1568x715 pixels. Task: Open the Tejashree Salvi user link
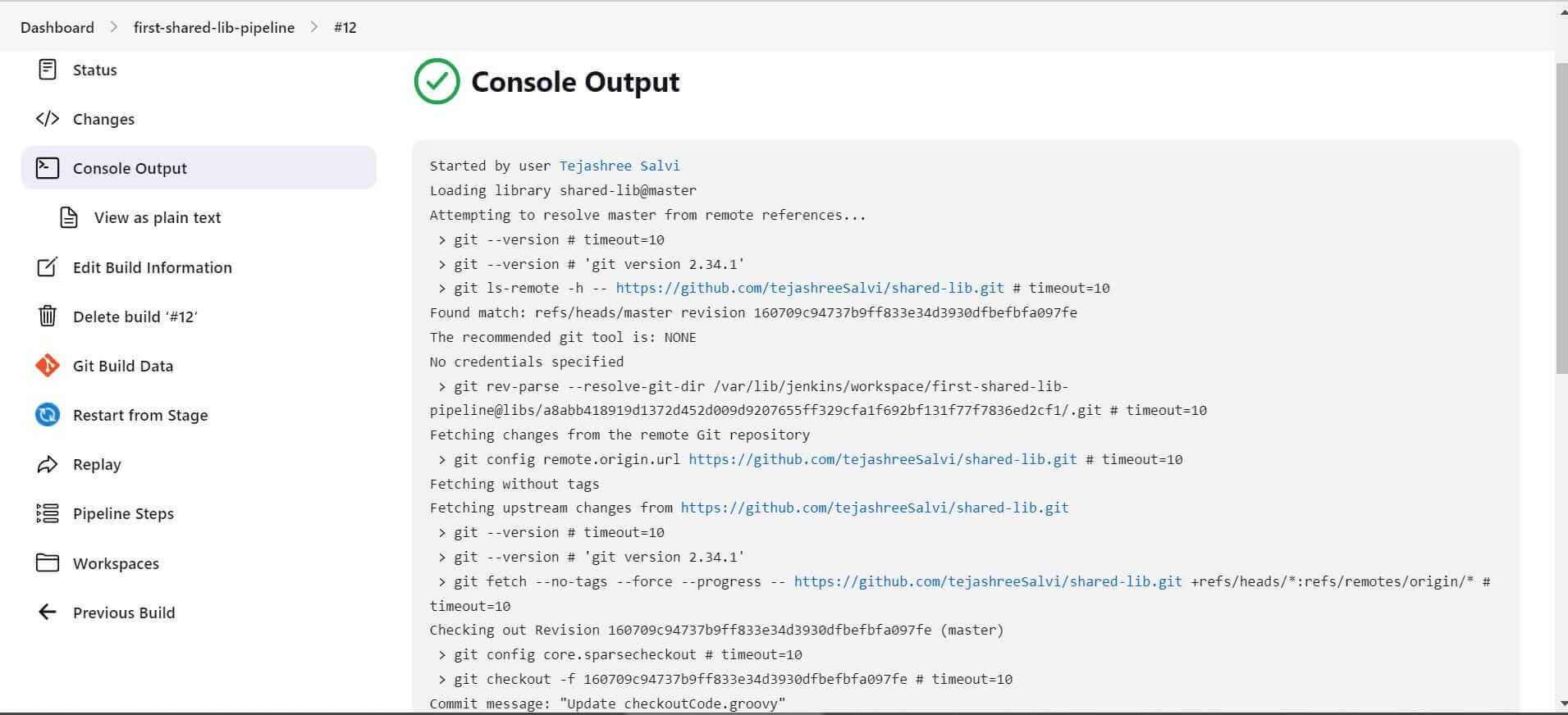coord(619,166)
